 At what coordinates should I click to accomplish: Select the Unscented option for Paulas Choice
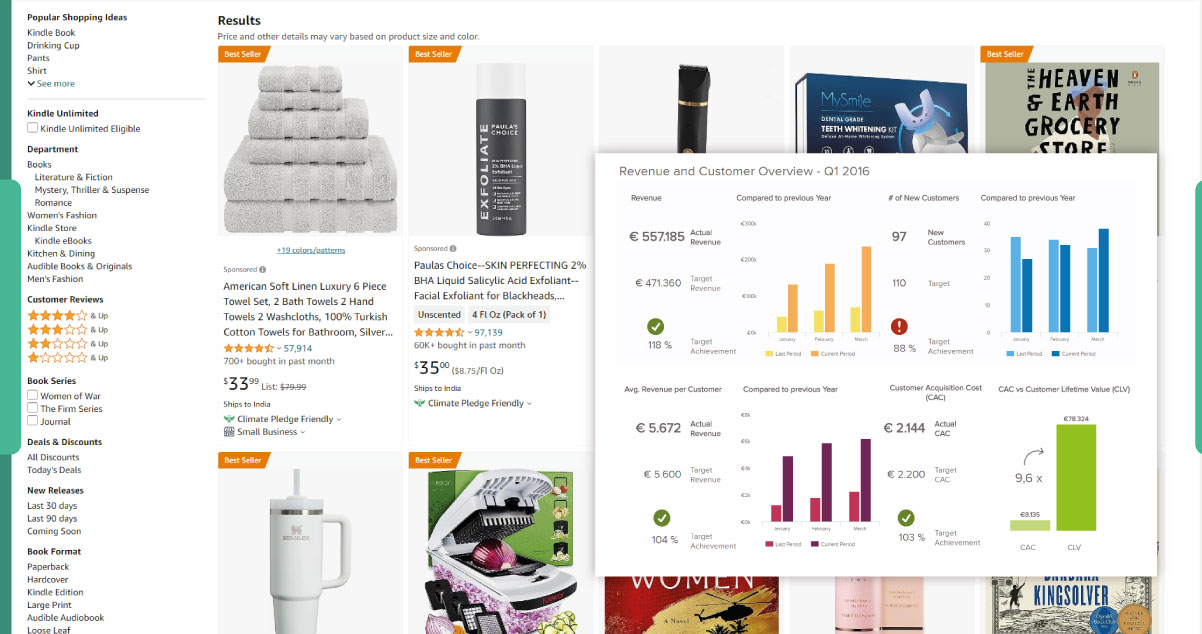point(439,315)
